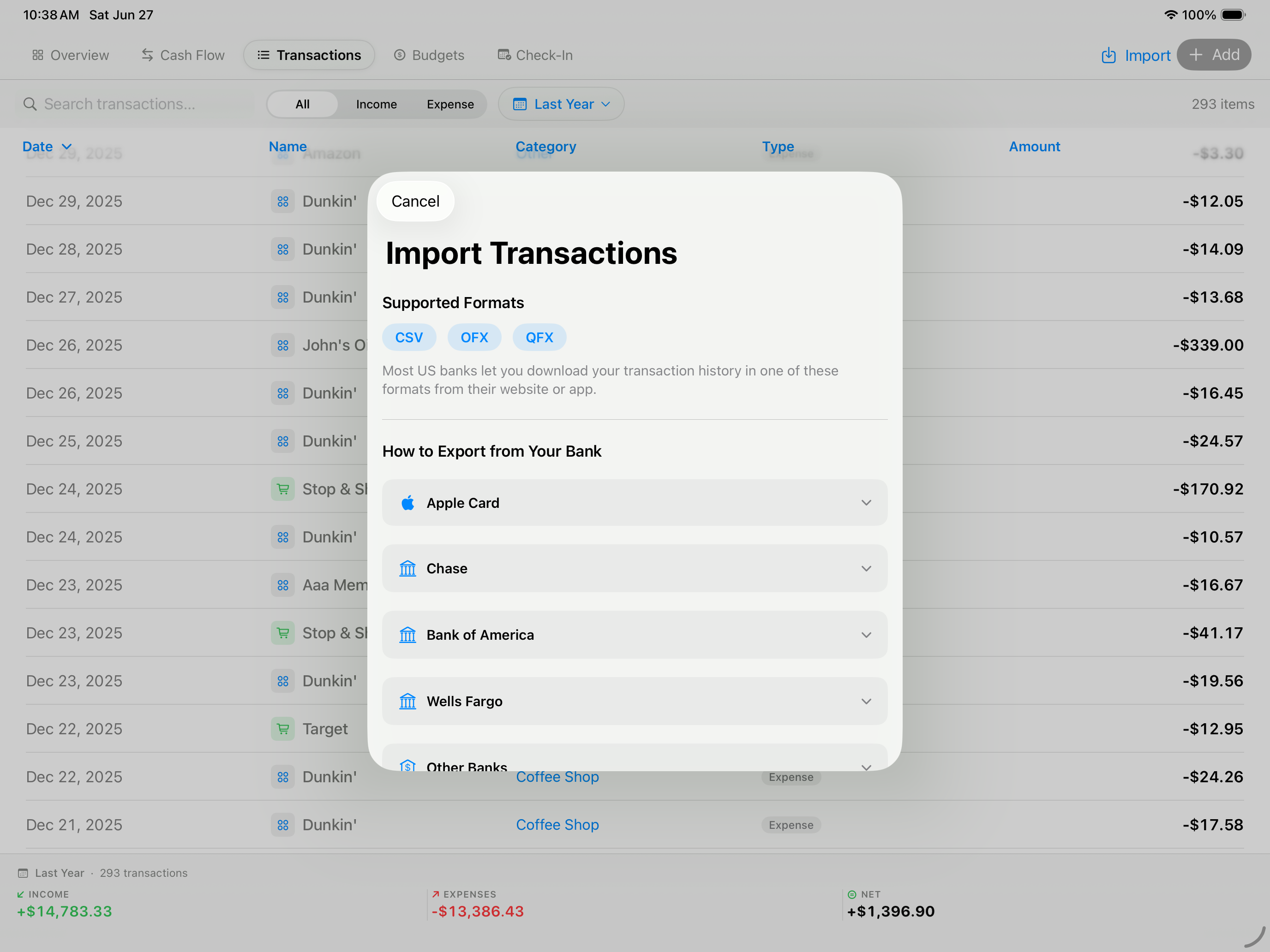Select the Expense filter segment
1270x952 pixels.
point(450,104)
